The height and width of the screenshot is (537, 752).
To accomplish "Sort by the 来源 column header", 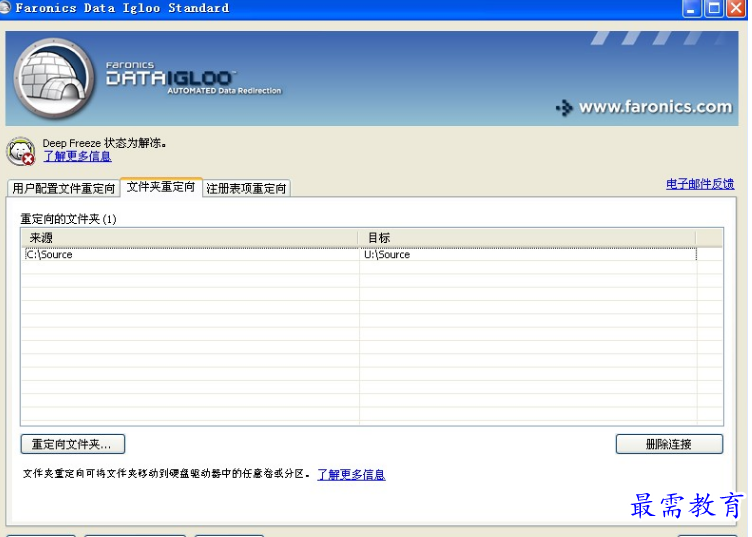I will [x=190, y=238].
